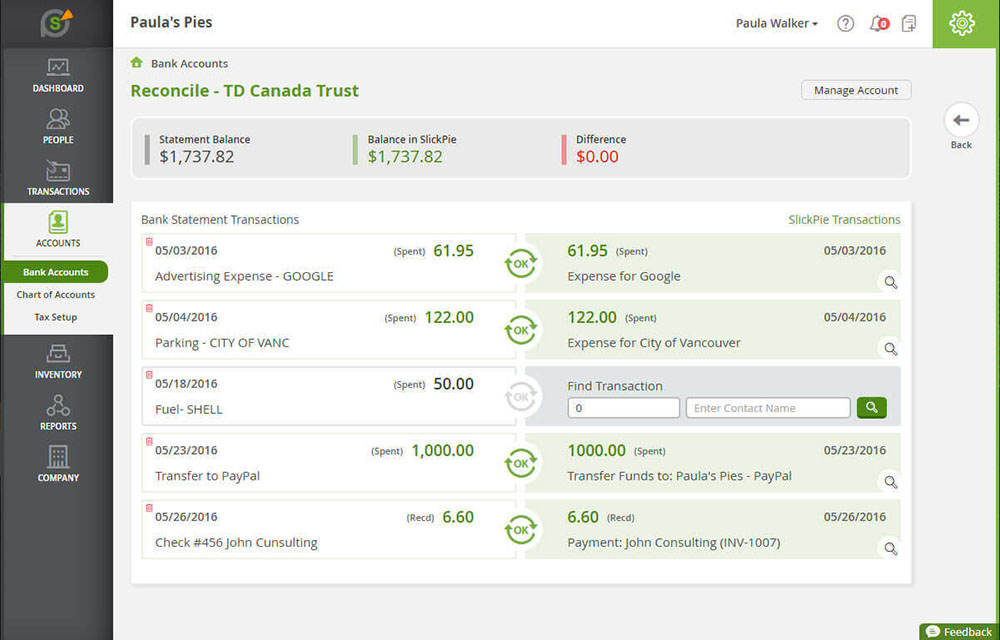Click the Manage Account button
This screenshot has width=1000, height=640.
click(856, 90)
